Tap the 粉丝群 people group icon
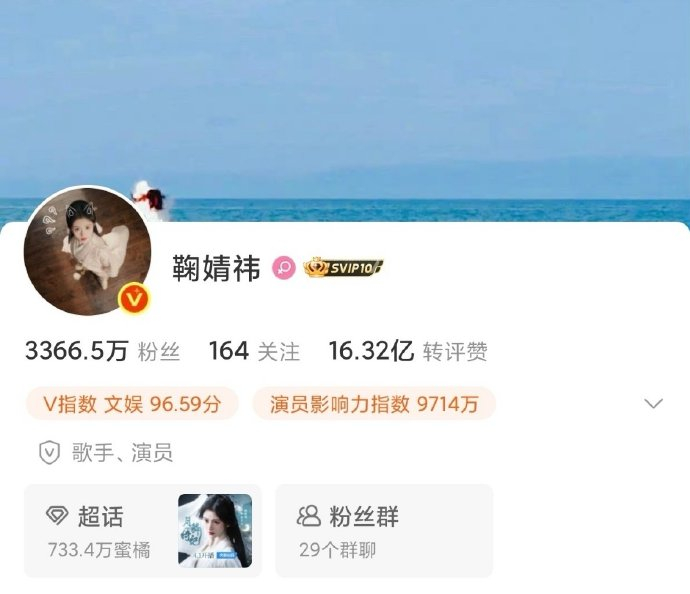690x594 pixels. pos(309,516)
